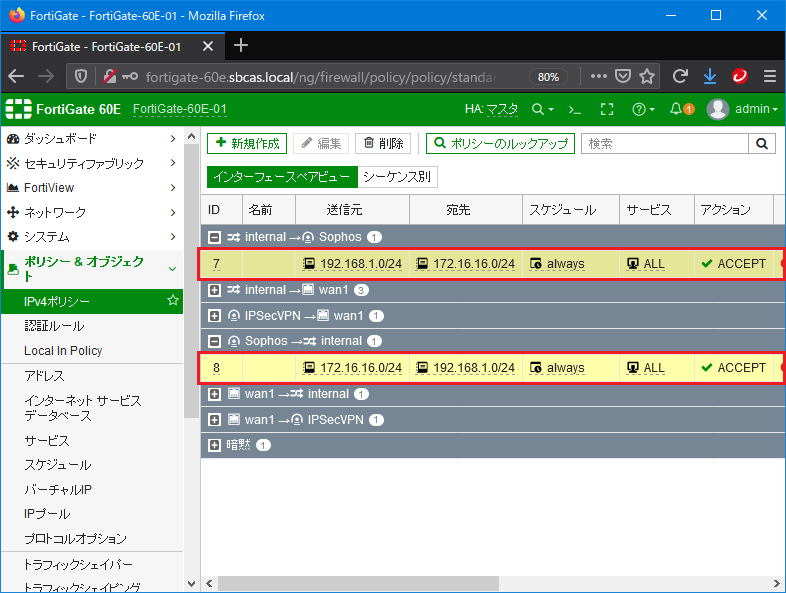This screenshot has width=786, height=593.
Task: Bookmark this page with the star icon
Action: click(x=647, y=77)
